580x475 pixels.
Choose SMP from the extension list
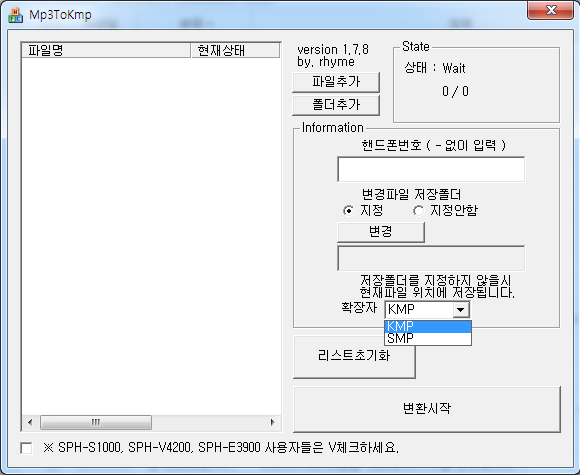pos(428,338)
